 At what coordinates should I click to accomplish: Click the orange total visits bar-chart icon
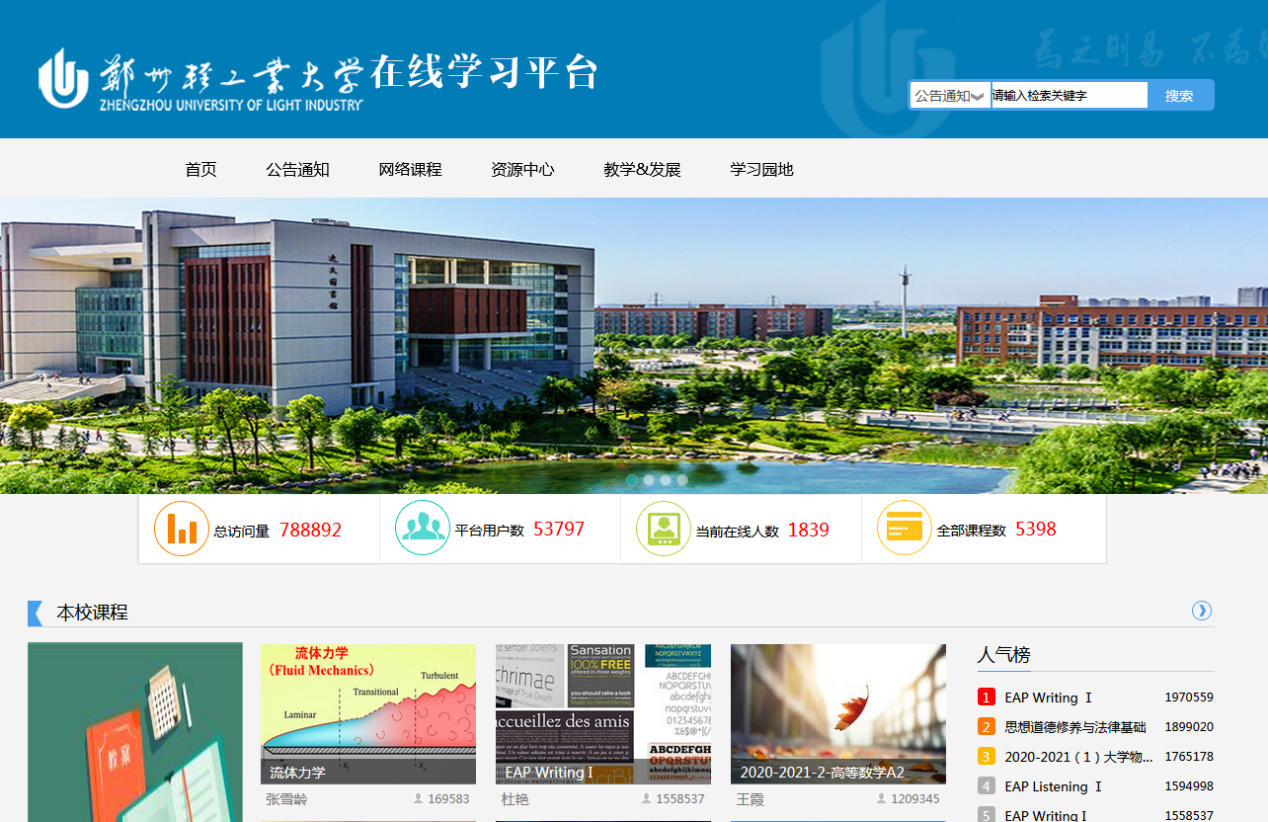pyautogui.click(x=181, y=528)
